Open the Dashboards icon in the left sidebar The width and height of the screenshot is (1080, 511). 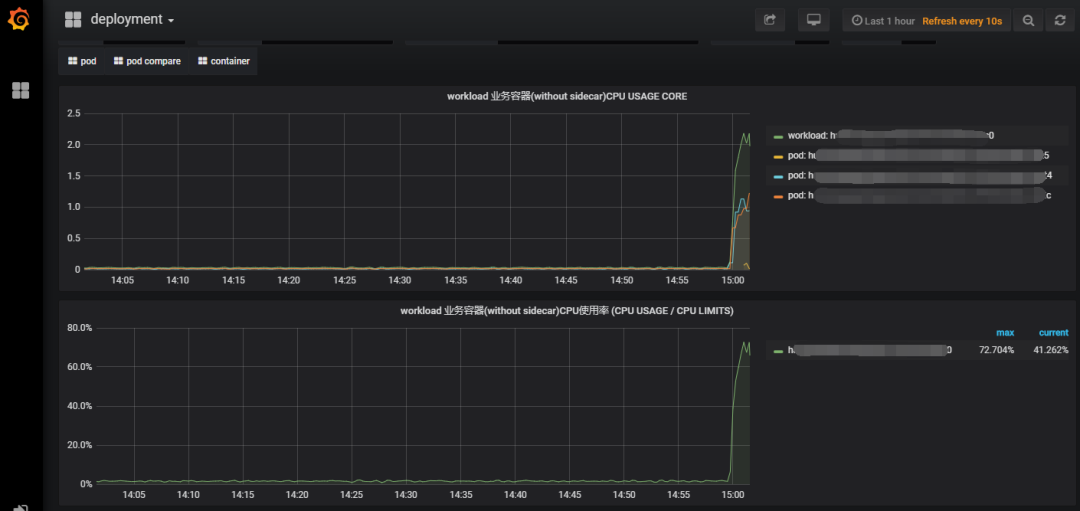20,91
